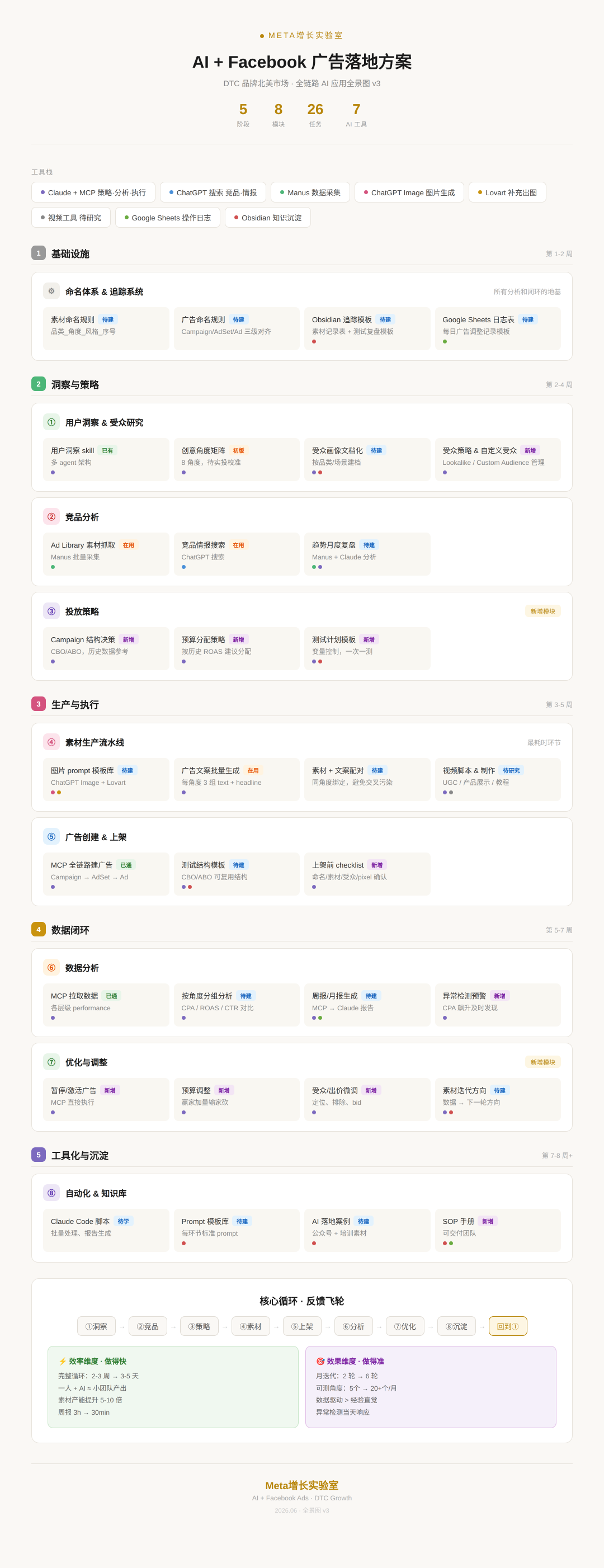Screen dimensions: 604x1568
Task: Click the gear icon beside 命名体系 & 追踪系统
Action: tap(51, 291)
